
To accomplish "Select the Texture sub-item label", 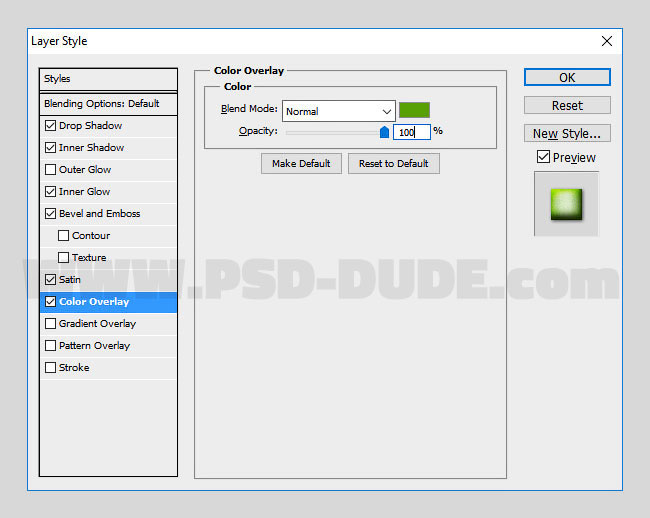I will tap(89, 257).
